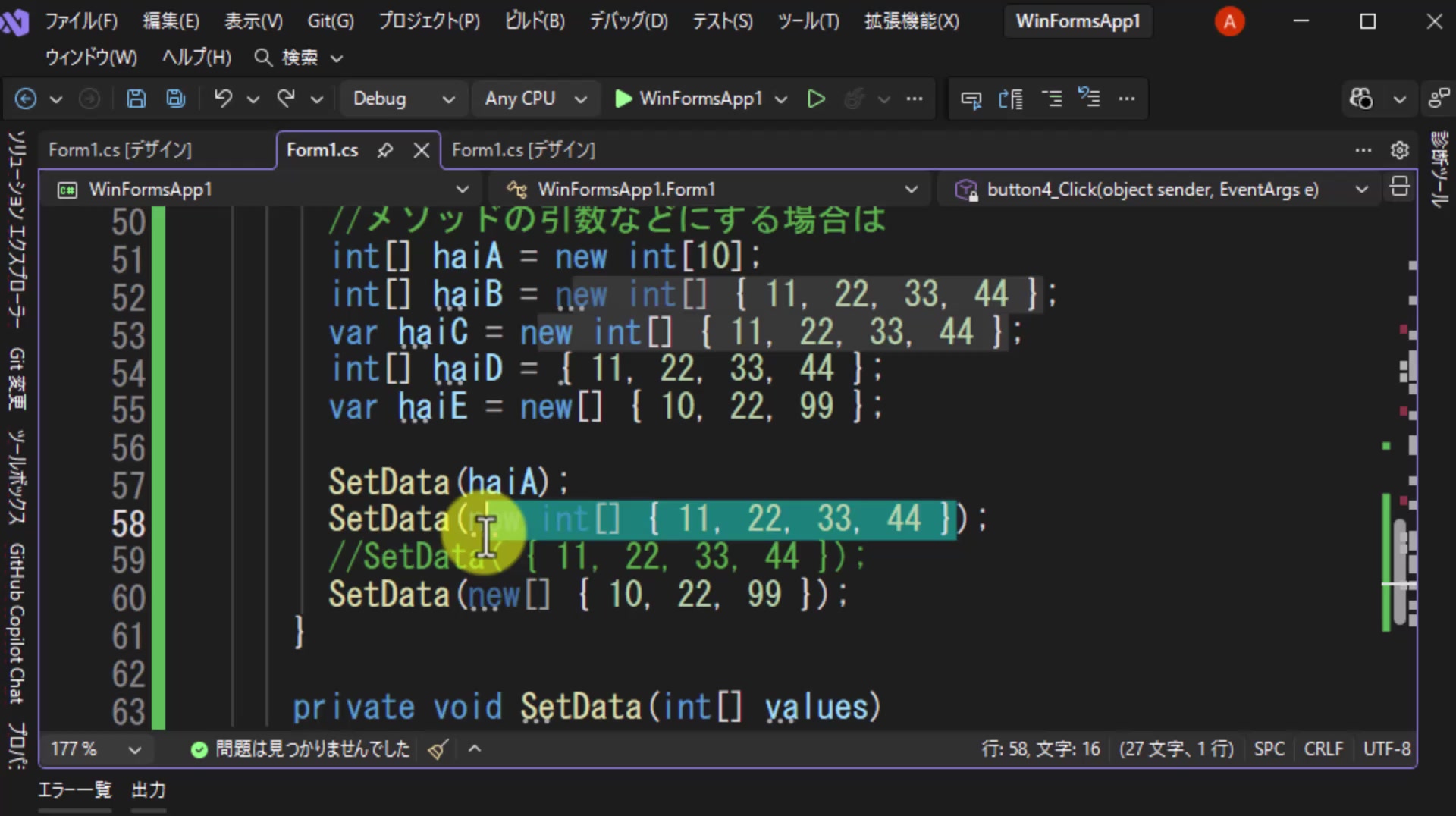Open the ビルド(B) menu

click(535, 21)
